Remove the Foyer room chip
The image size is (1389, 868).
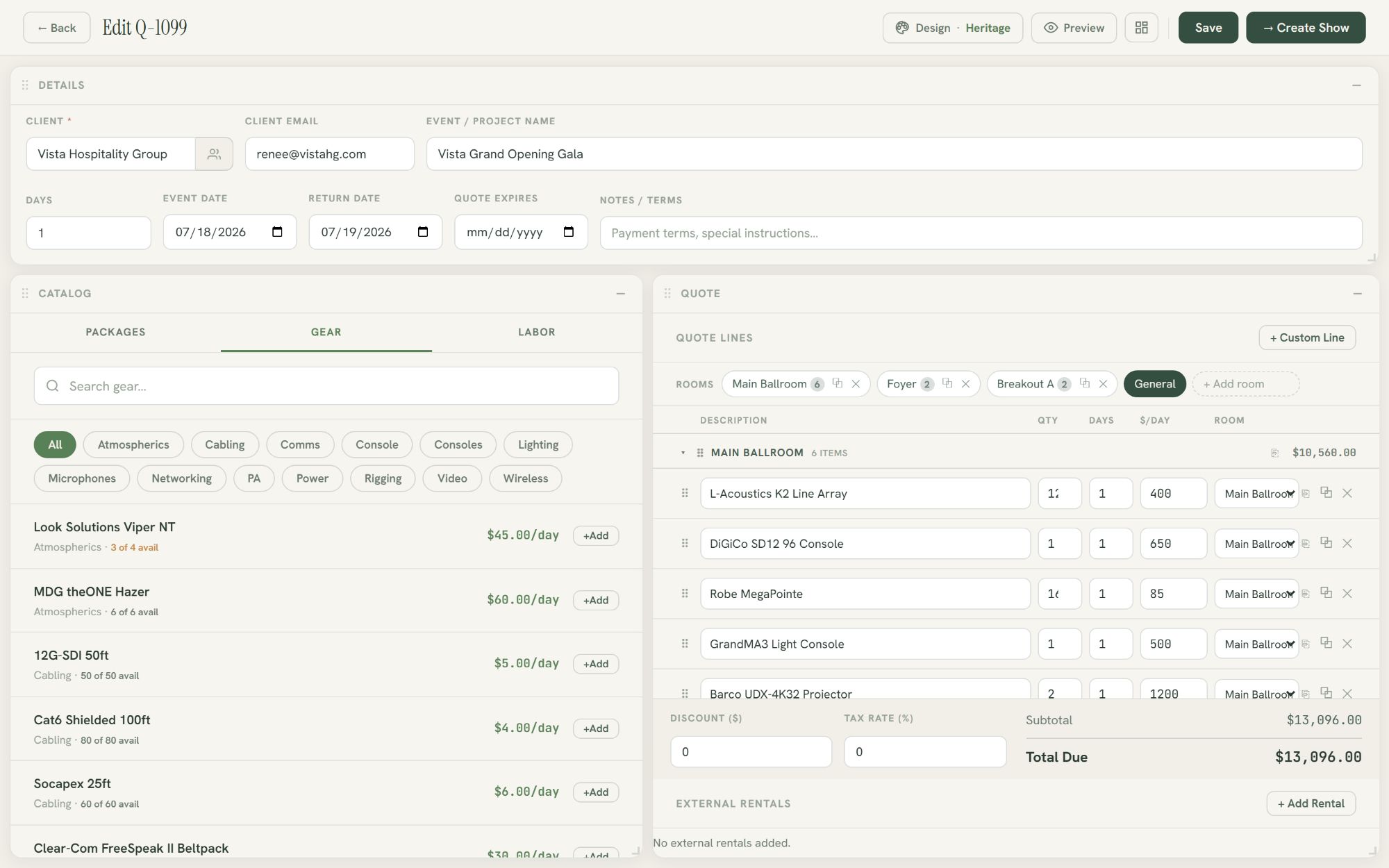click(x=965, y=384)
